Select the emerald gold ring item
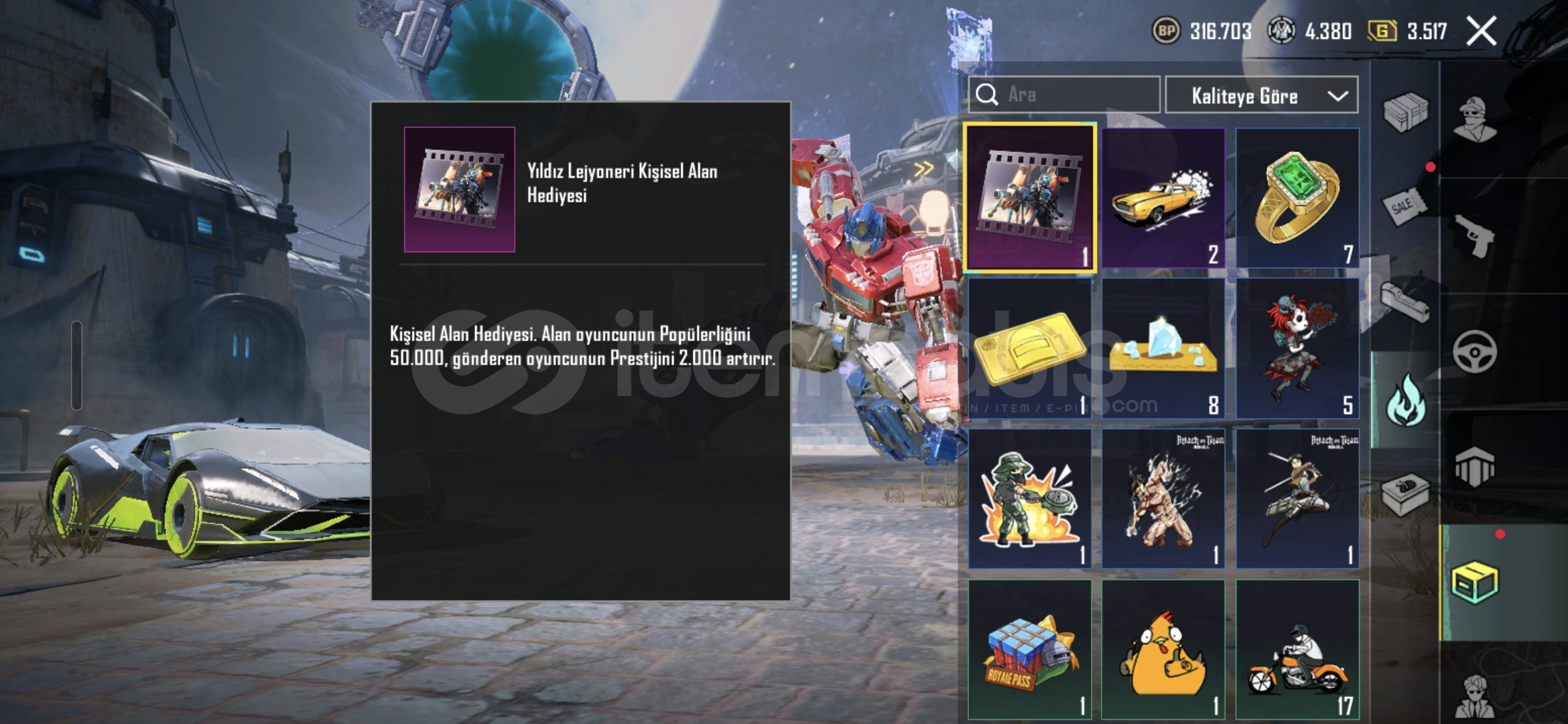Viewport: 1568px width, 724px height. 1297,198
